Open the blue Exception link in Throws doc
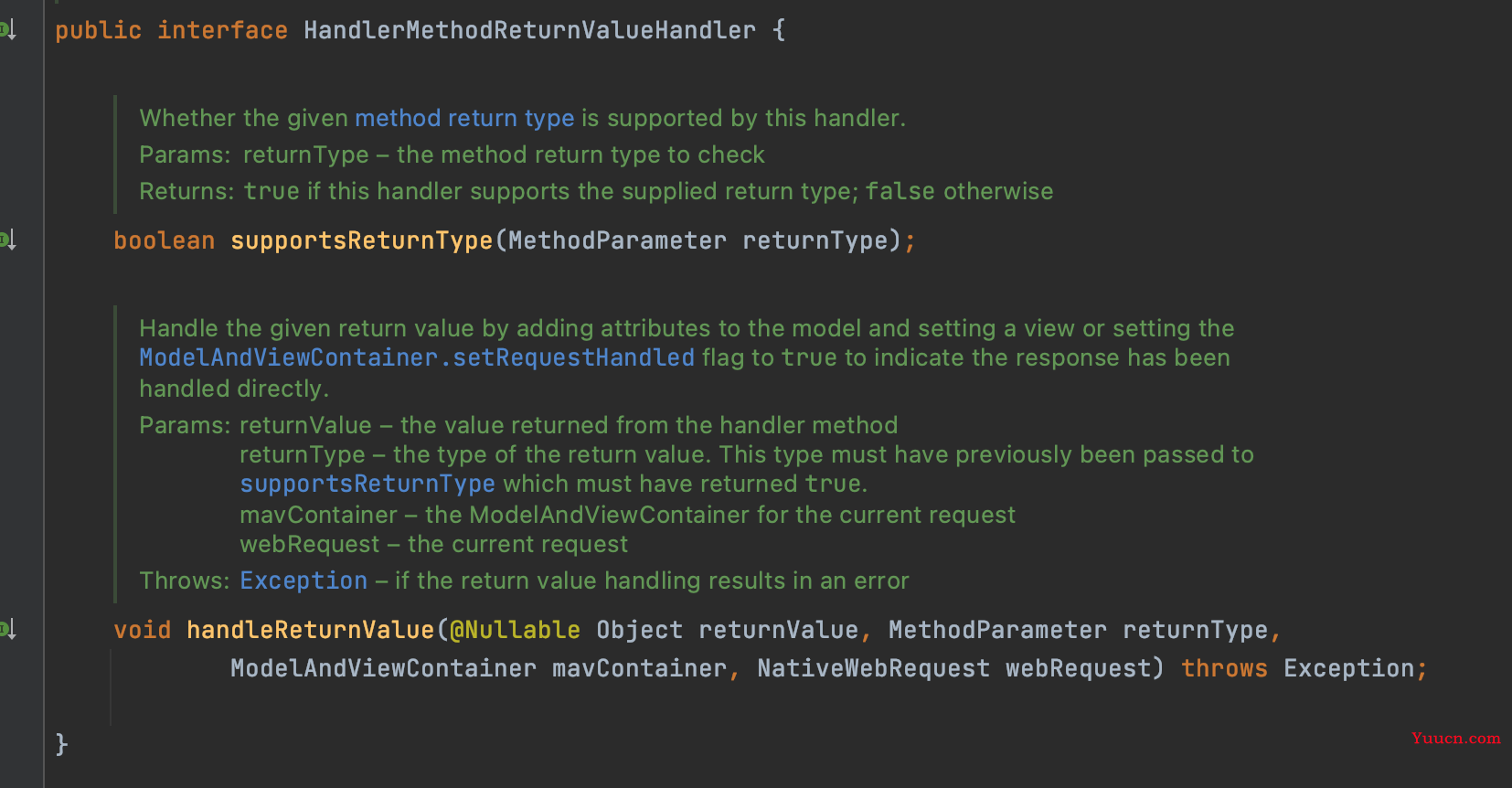The height and width of the screenshot is (788, 1512). tap(303, 580)
